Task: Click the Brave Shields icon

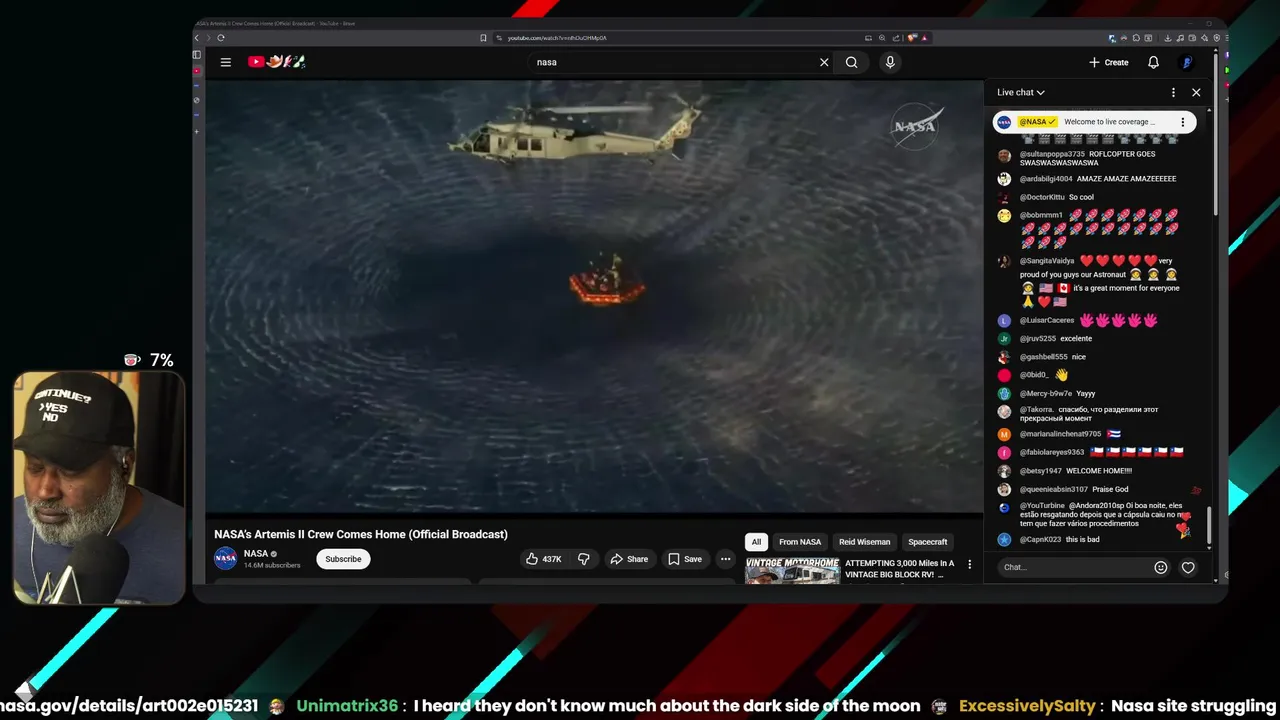Action: coord(912,38)
